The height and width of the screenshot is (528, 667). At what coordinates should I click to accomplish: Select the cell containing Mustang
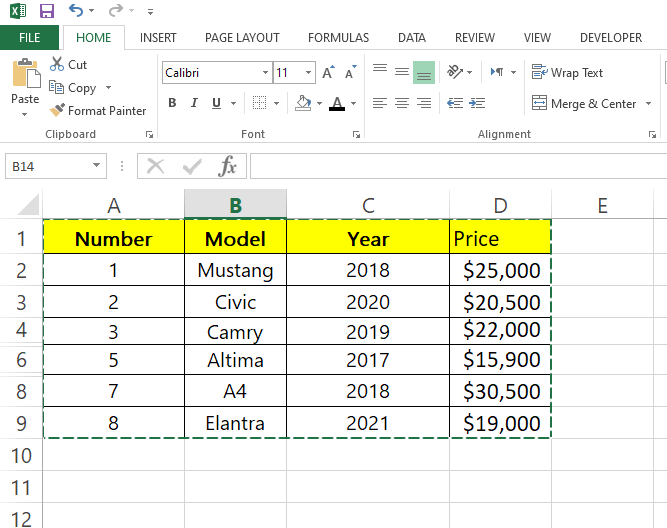tap(235, 270)
